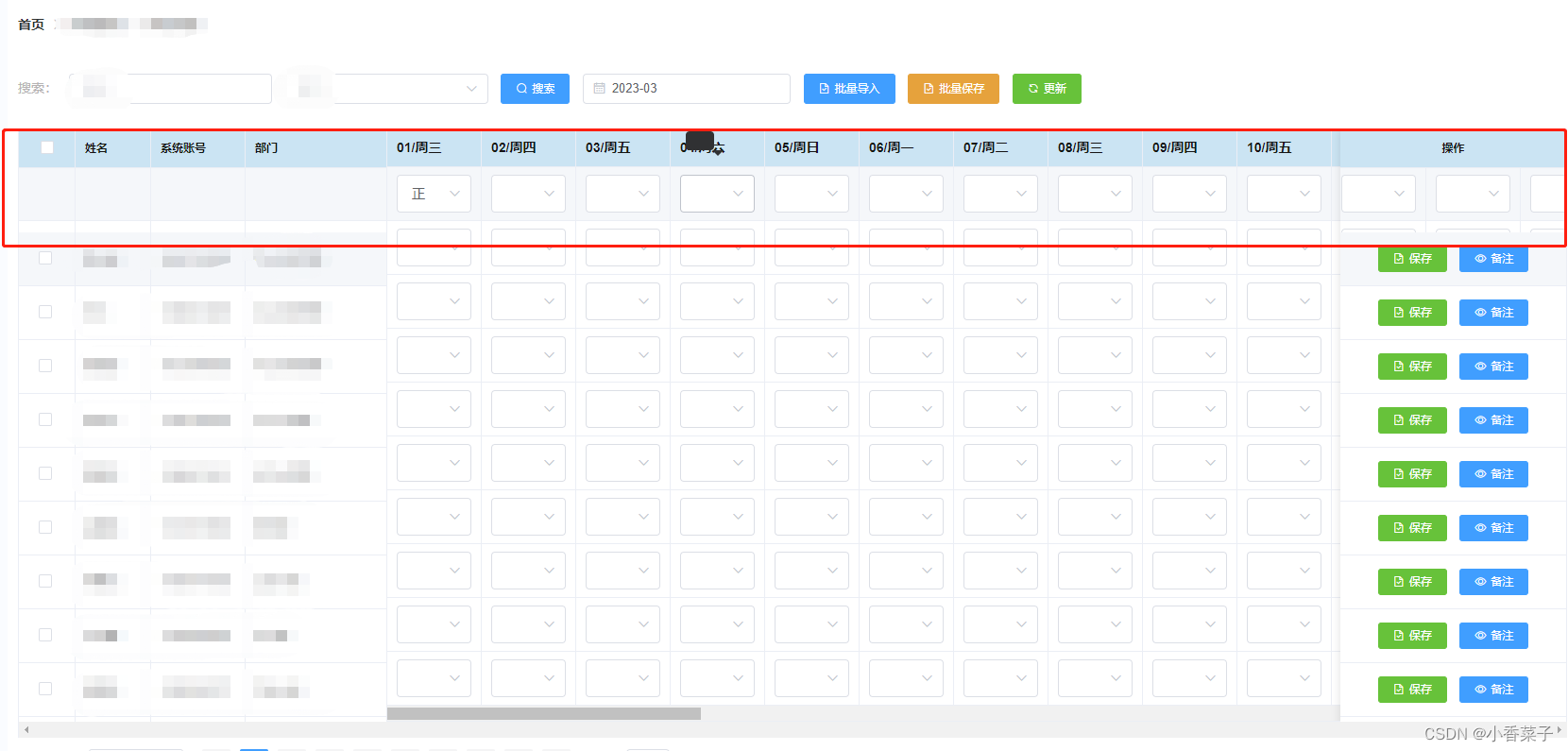Viewport: 1568px width, 751px height.
Task: Open 备注 remark for the third data row
Action: 1493,367
